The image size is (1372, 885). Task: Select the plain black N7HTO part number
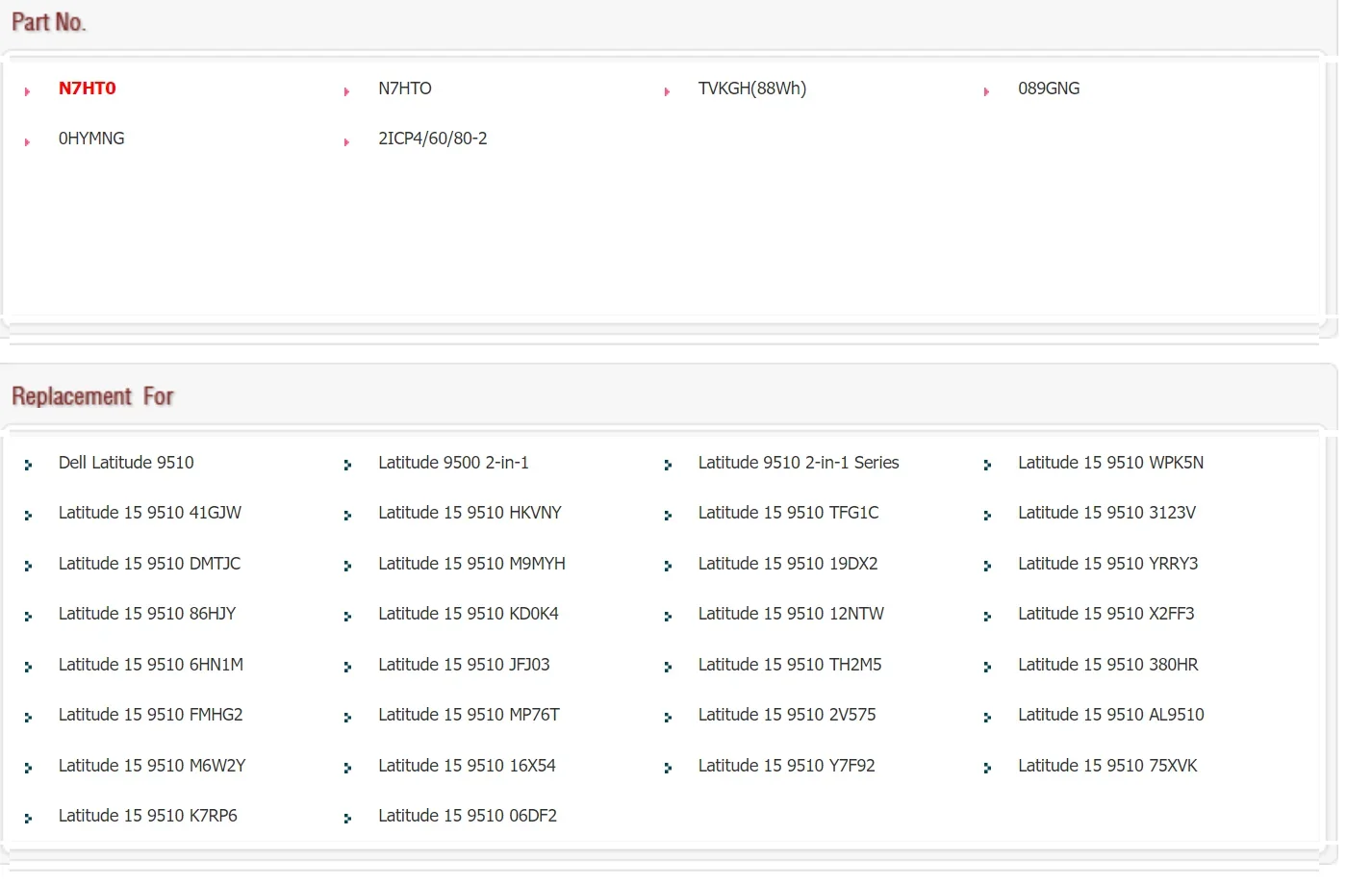(x=405, y=88)
